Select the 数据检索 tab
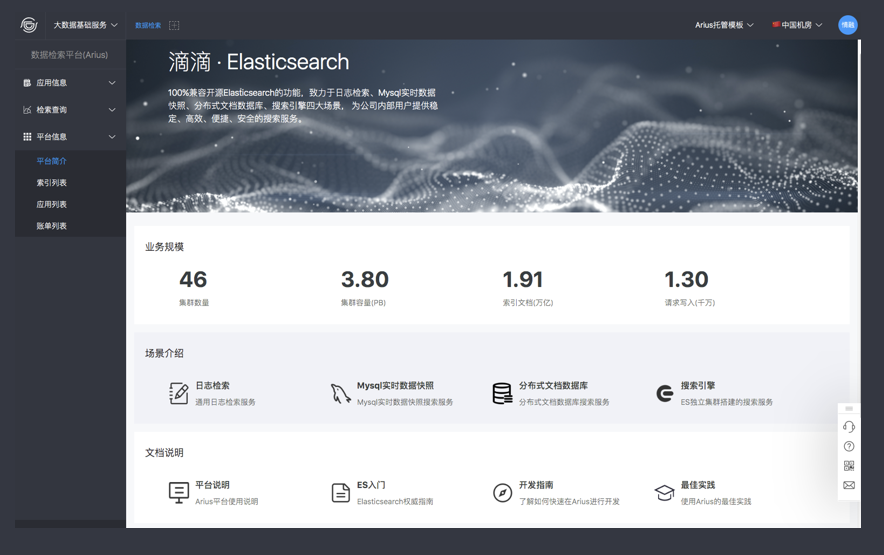This screenshot has height=555, width=884. [148, 25]
